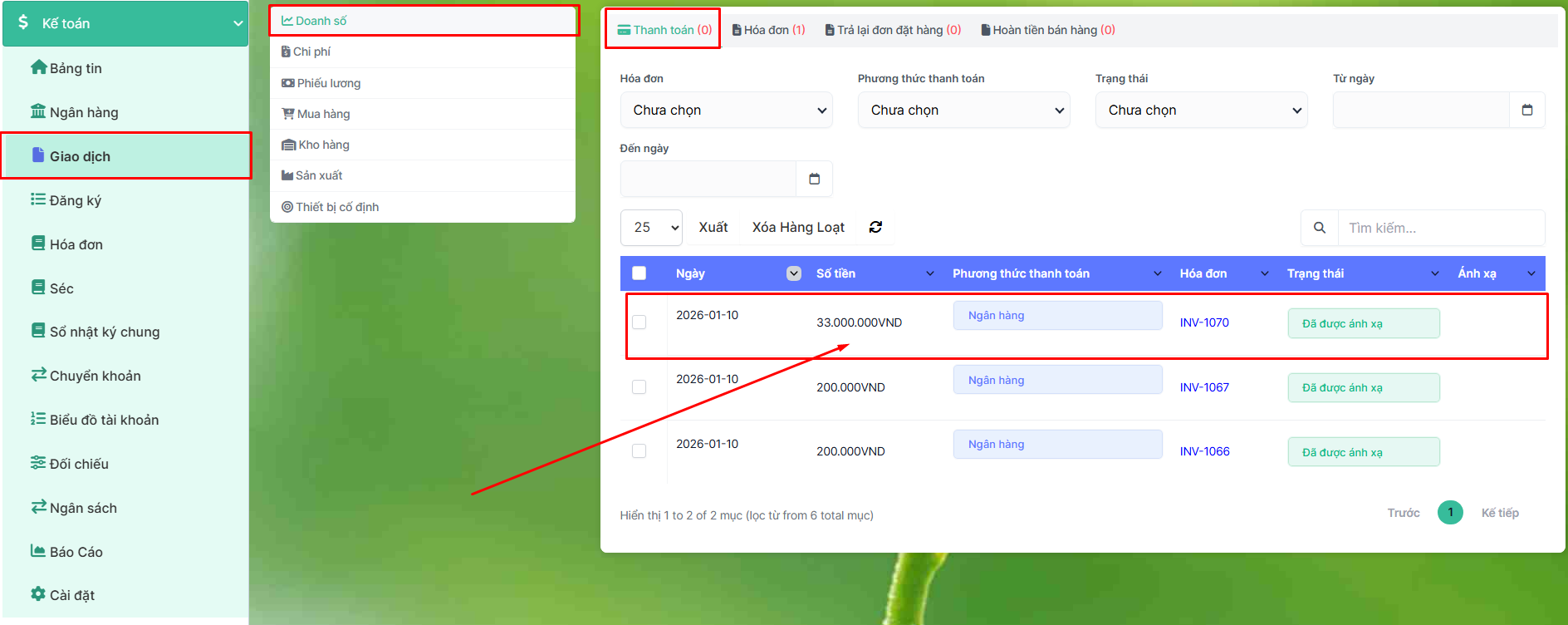Go to Bảng tin home in sidebar

click(x=75, y=68)
